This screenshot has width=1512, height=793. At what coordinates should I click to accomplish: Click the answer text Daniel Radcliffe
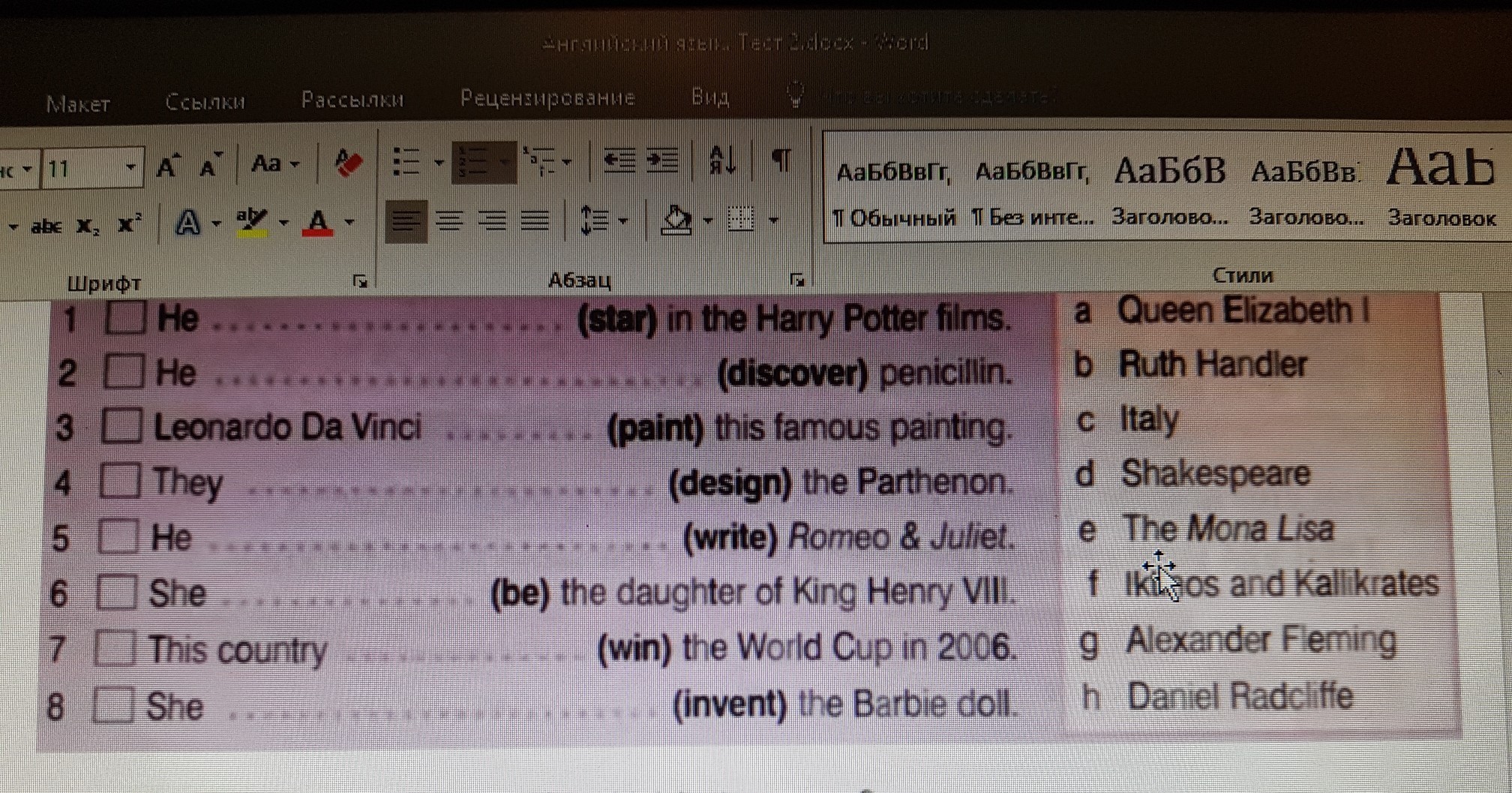click(1240, 696)
